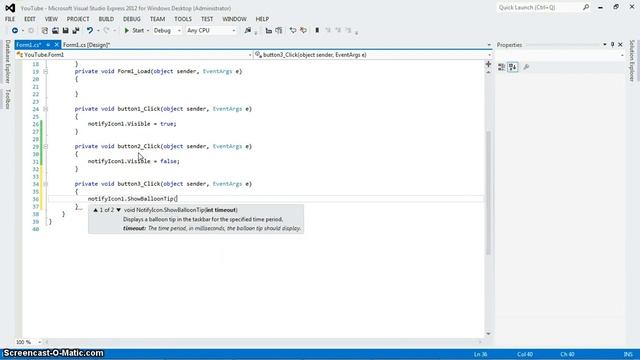
Task: Start debugging with the green Start button
Action: pos(134,31)
